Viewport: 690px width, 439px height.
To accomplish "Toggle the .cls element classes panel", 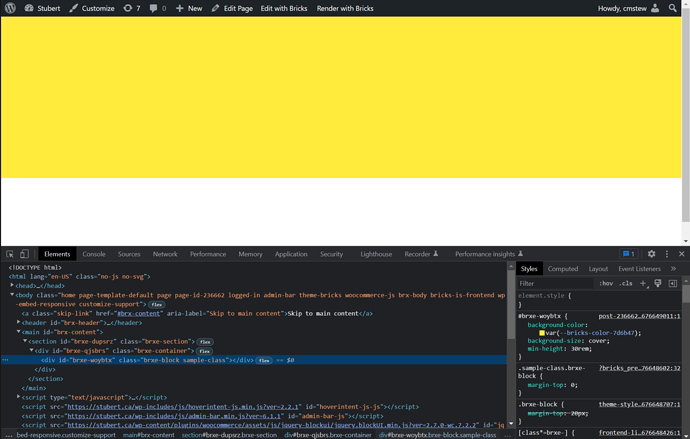I will pos(626,283).
